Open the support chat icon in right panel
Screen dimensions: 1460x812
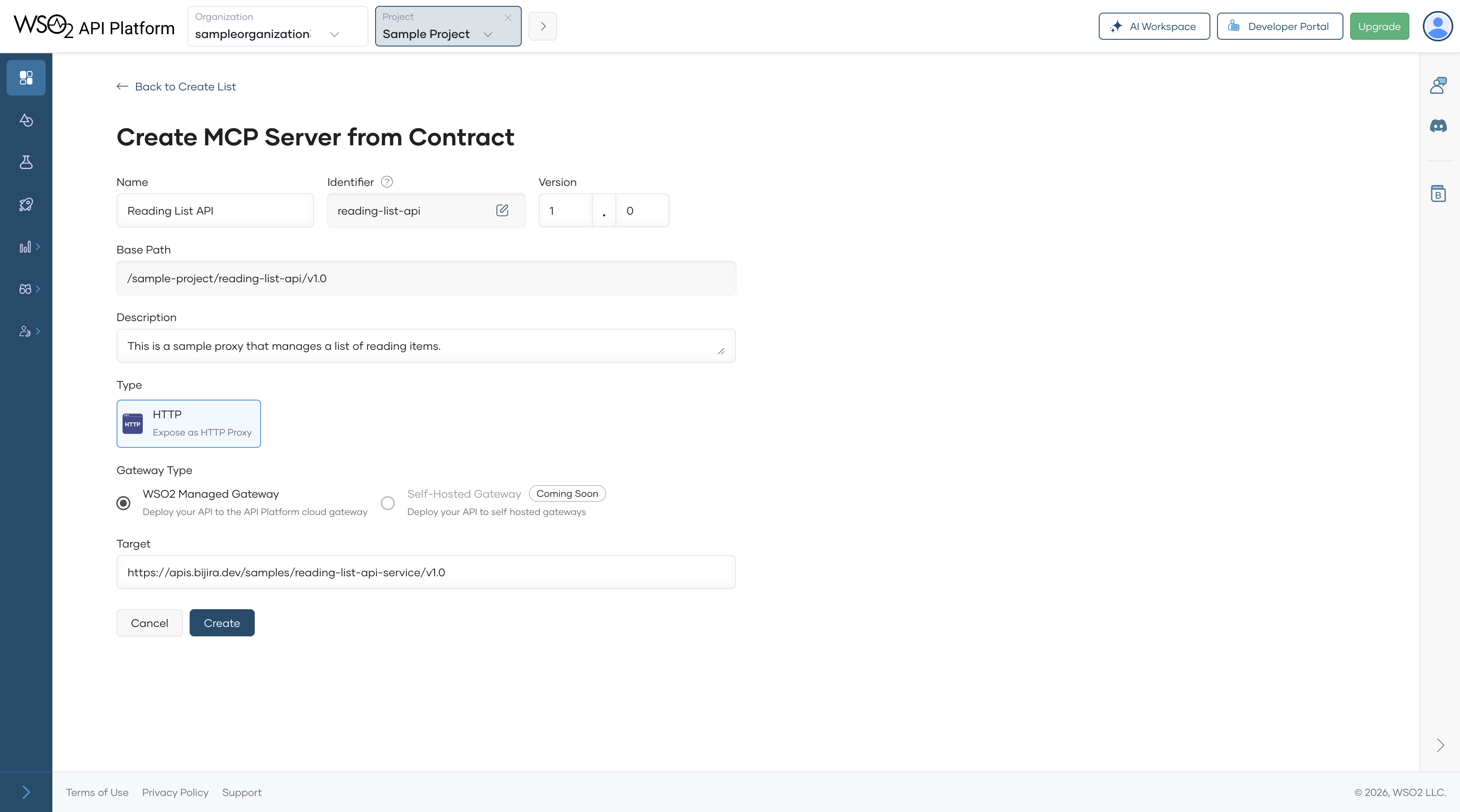[1438, 86]
